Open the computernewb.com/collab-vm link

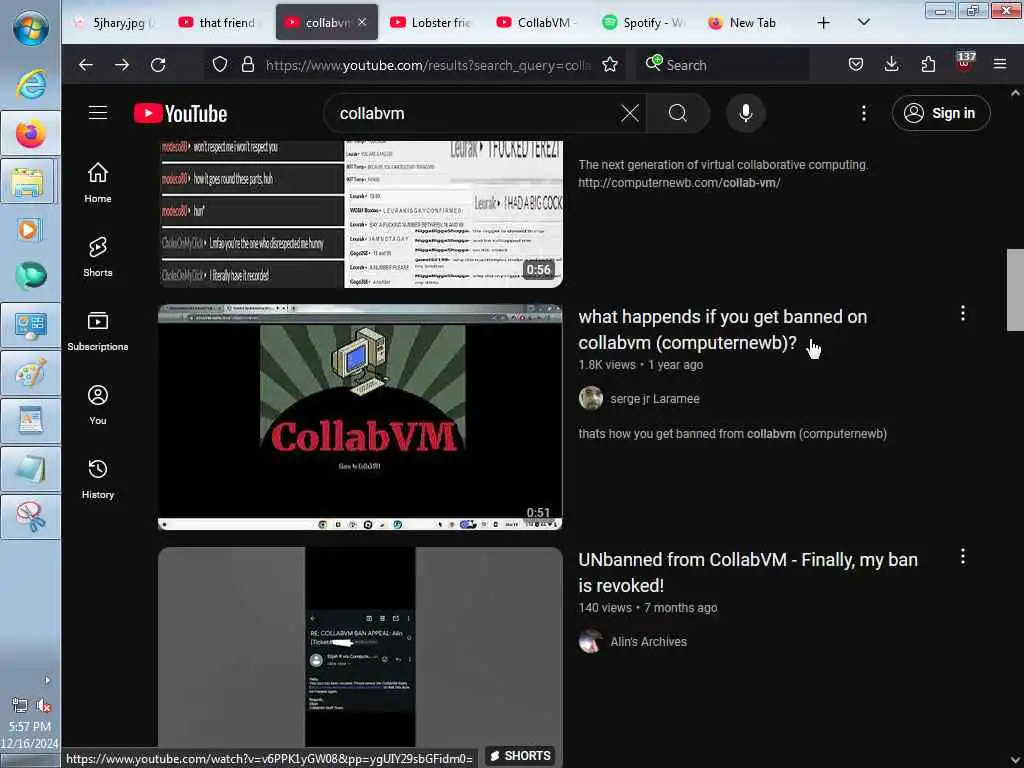click(x=679, y=183)
